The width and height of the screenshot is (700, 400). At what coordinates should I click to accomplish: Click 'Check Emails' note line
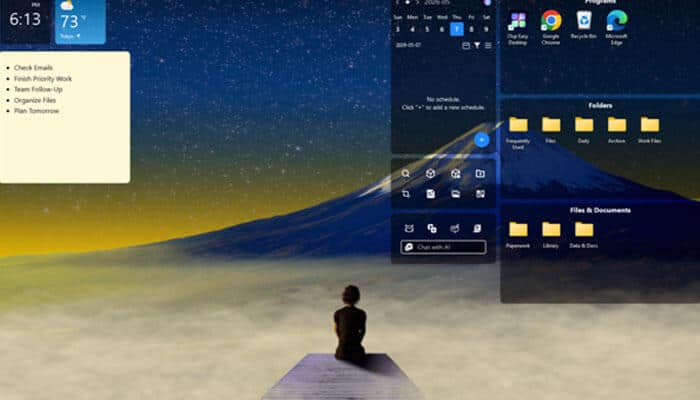[33, 68]
